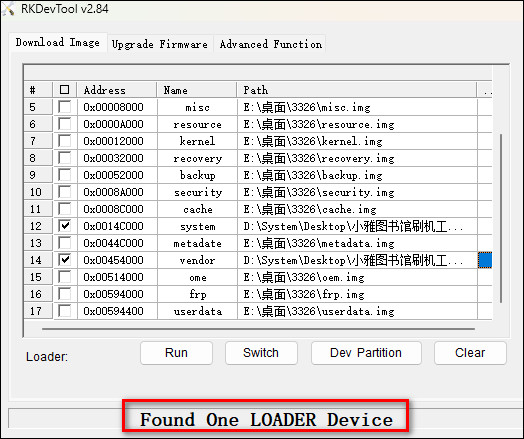Uncheck the system partition checkbox
This screenshot has width=524, height=439.
(64, 226)
